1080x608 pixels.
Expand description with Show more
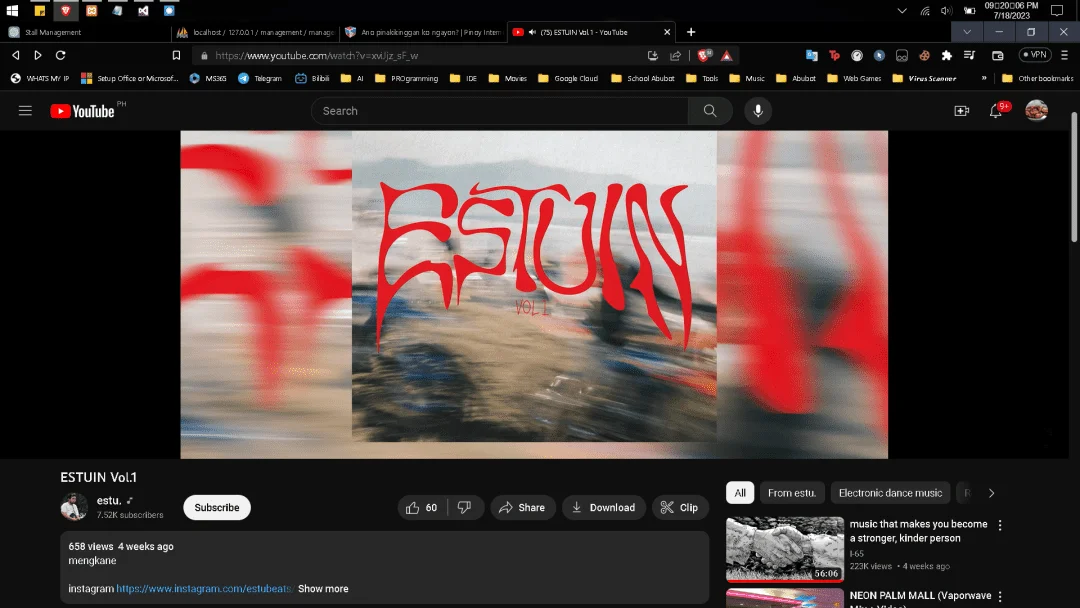coord(323,589)
